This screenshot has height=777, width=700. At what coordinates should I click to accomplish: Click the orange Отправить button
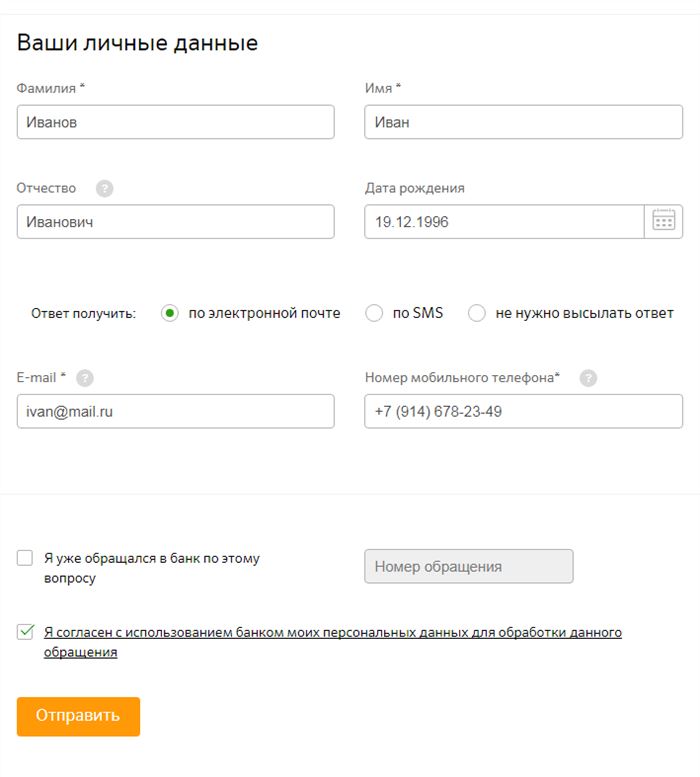[x=78, y=716]
